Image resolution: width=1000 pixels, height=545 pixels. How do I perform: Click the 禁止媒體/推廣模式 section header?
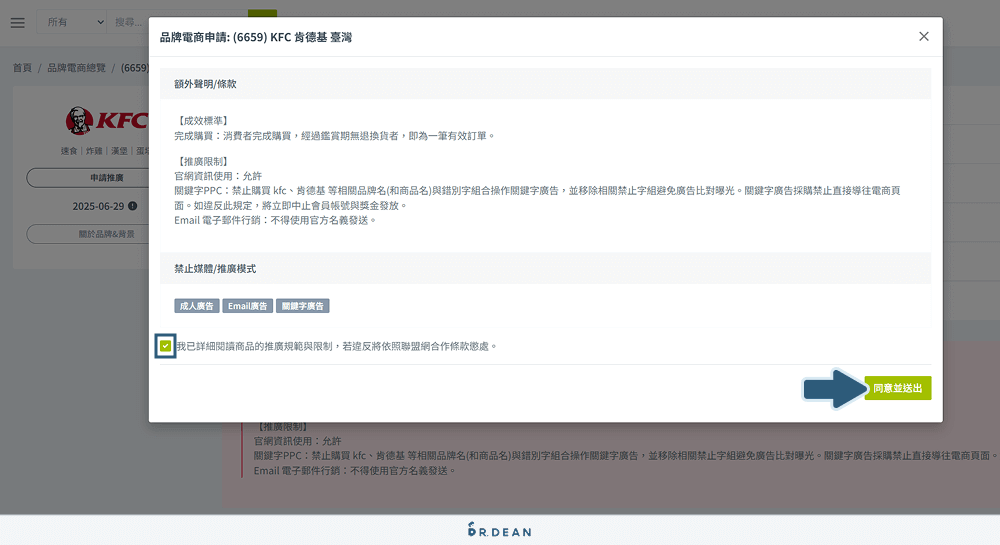[x=545, y=268]
